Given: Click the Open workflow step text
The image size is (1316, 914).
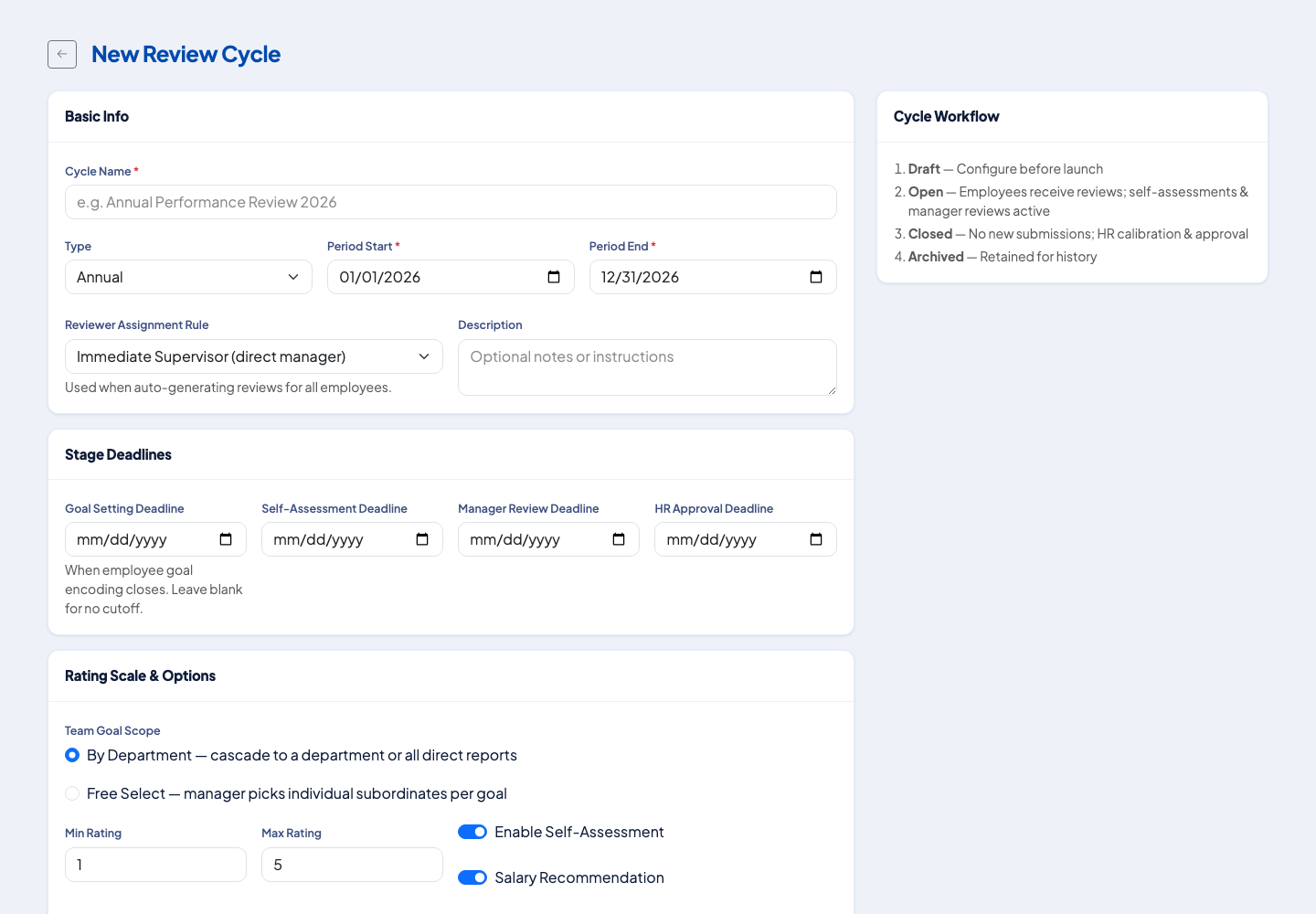Looking at the screenshot, I should (x=1078, y=201).
